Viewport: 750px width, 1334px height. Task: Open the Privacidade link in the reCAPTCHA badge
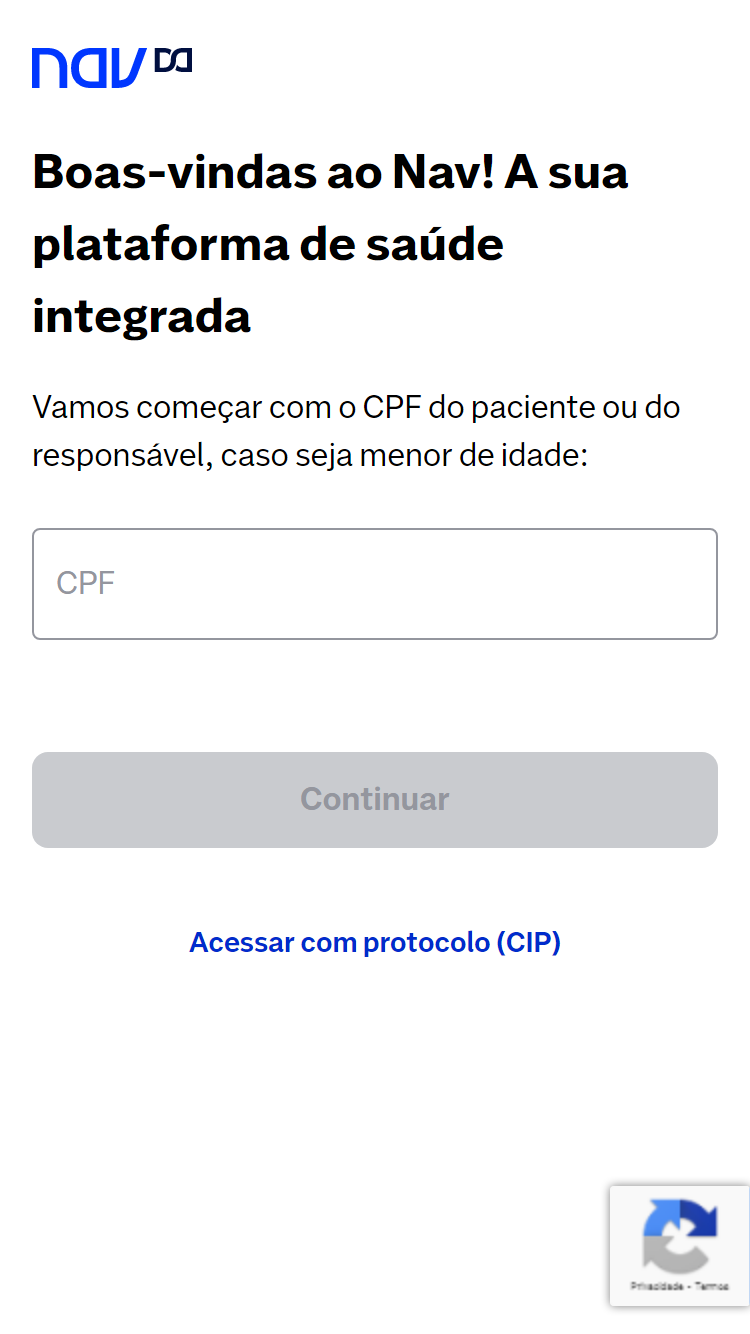(x=658, y=1284)
